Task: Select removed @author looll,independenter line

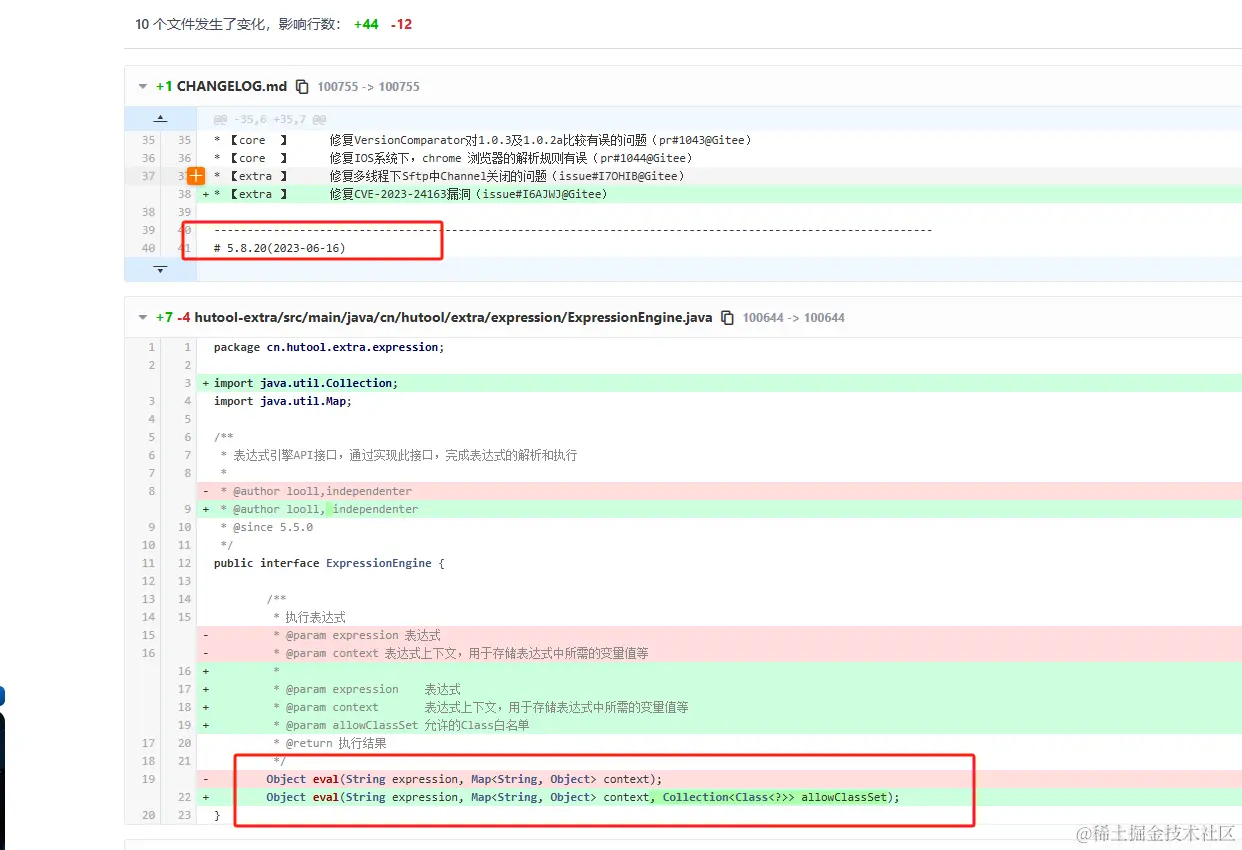Action: [315, 491]
